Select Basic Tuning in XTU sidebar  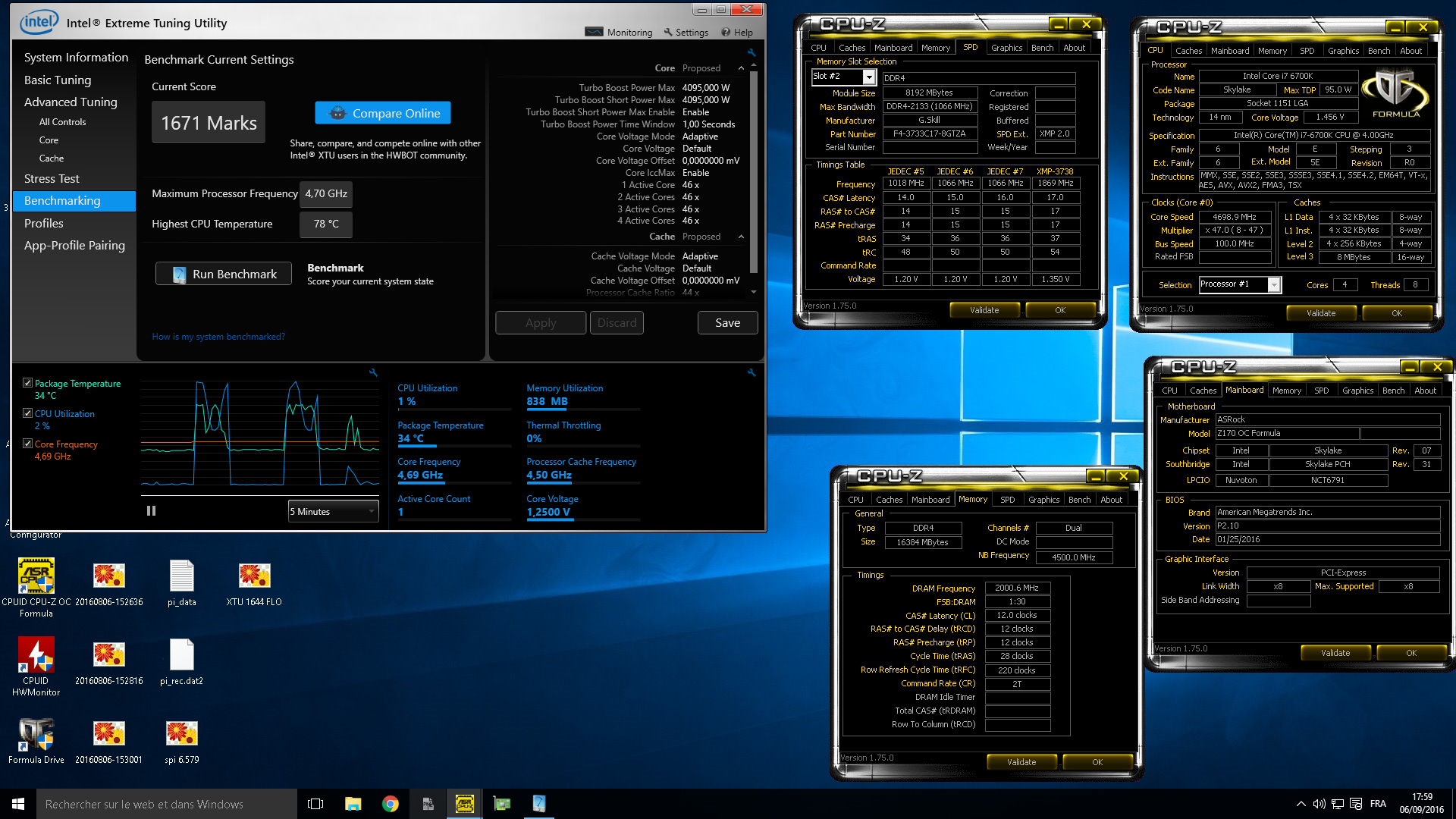tap(58, 80)
